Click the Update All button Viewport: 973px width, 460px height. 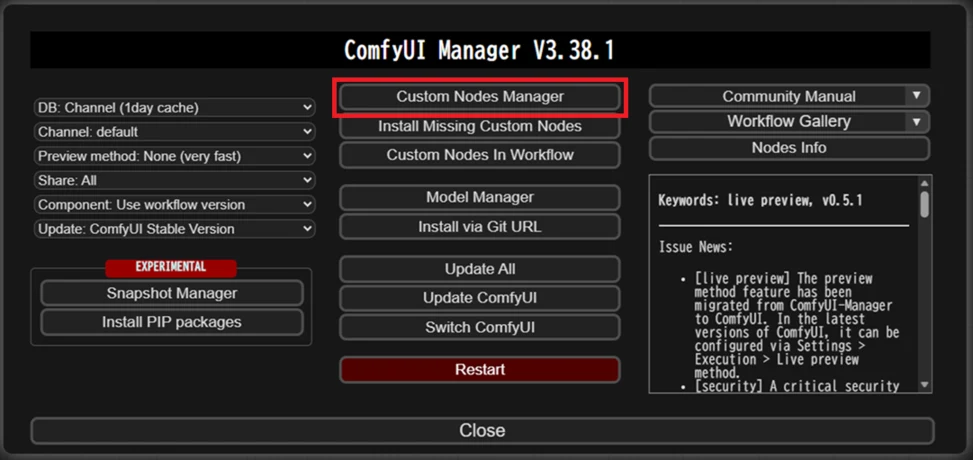480,269
